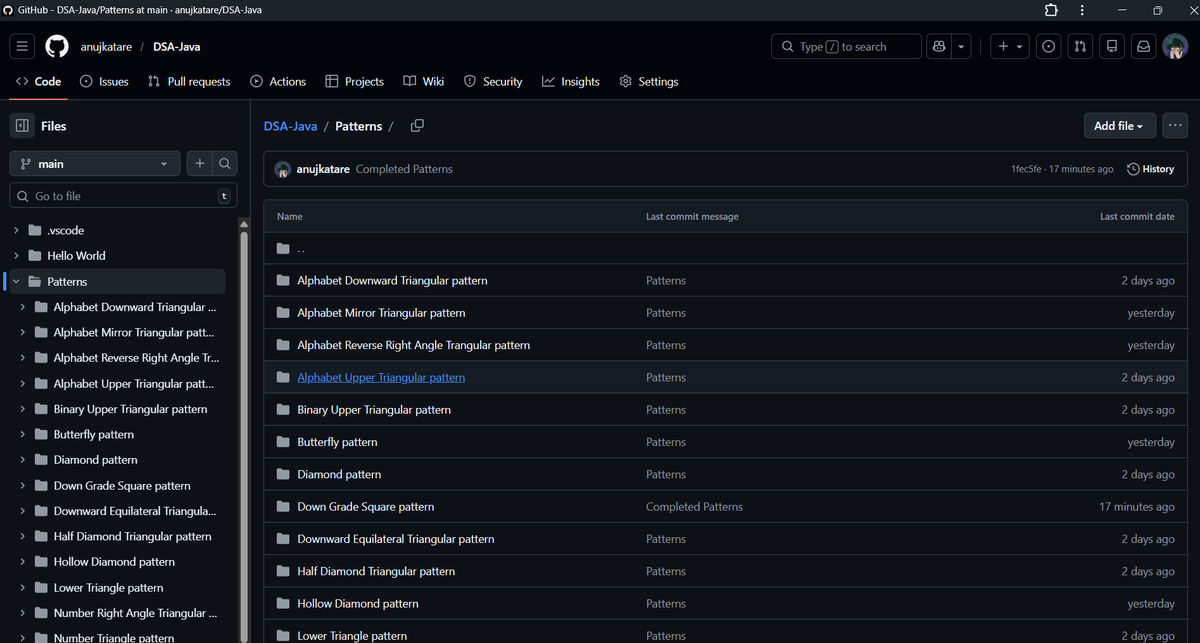
Task: Open browser extensions puzzle icon
Action: tap(1051, 10)
